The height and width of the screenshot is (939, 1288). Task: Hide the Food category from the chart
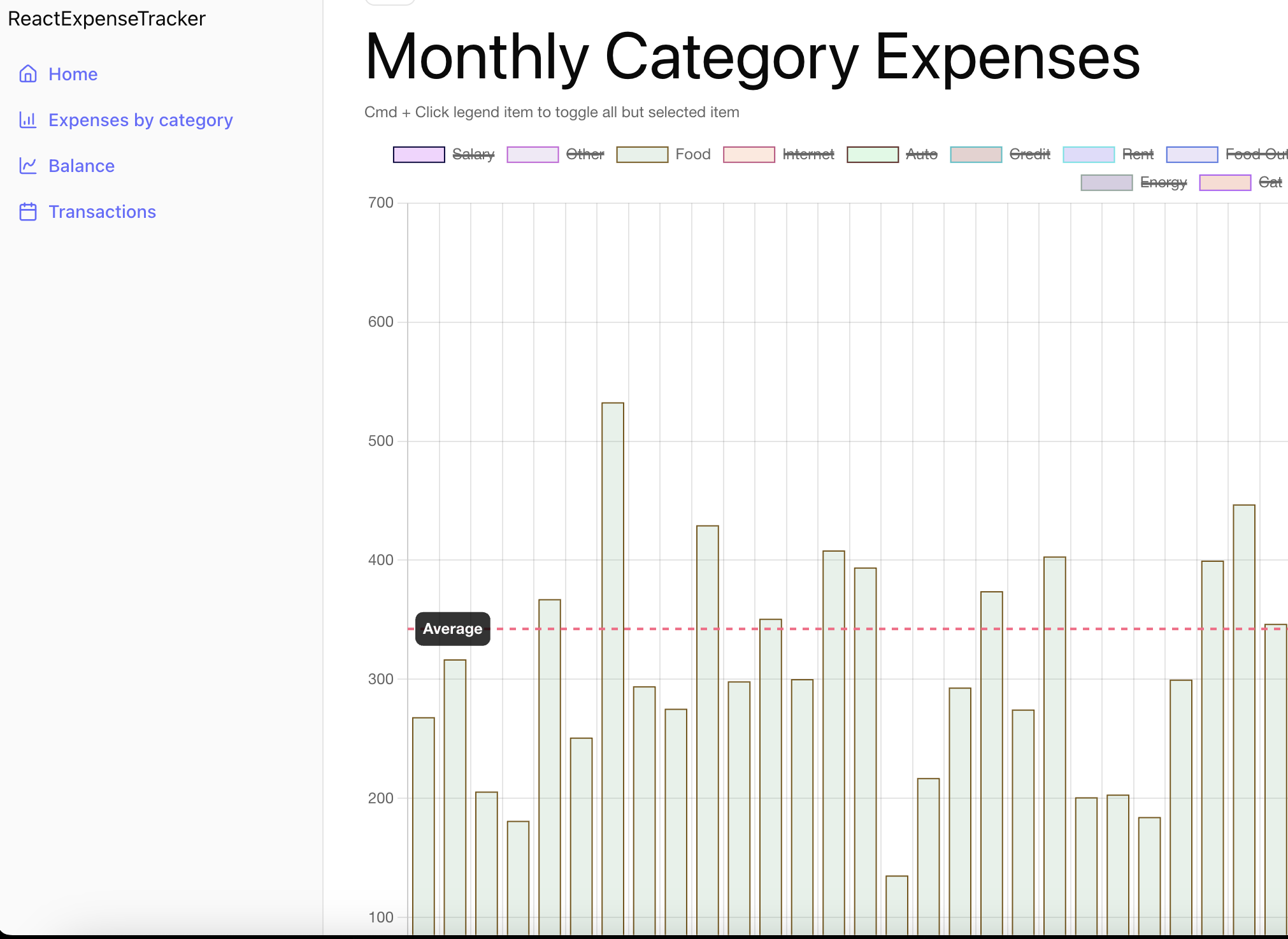[x=693, y=154]
